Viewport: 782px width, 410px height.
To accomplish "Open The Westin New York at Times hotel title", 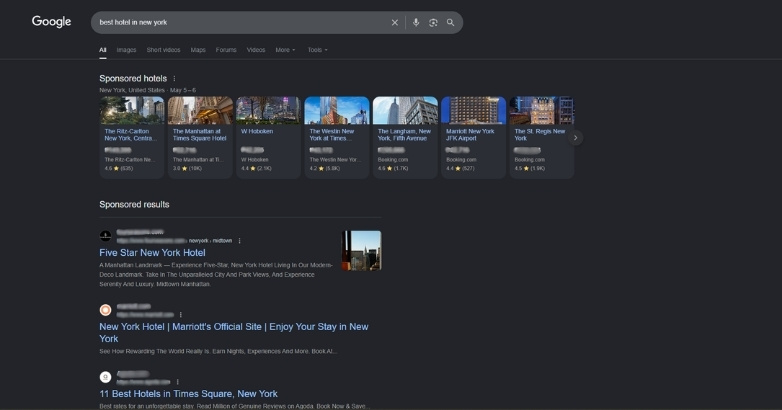I will tap(332, 135).
